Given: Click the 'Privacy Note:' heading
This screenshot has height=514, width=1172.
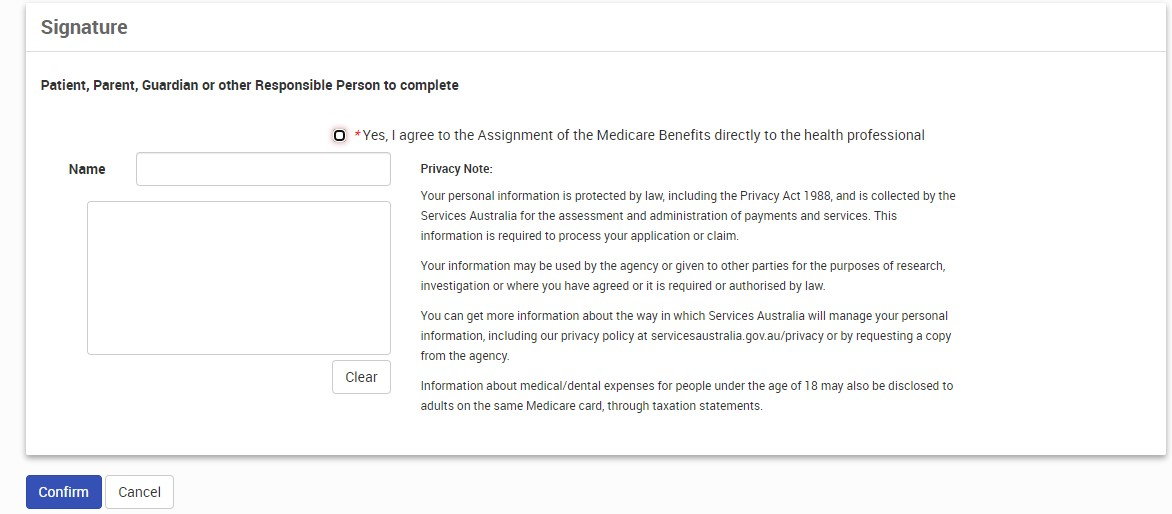Looking at the screenshot, I should [x=457, y=169].
